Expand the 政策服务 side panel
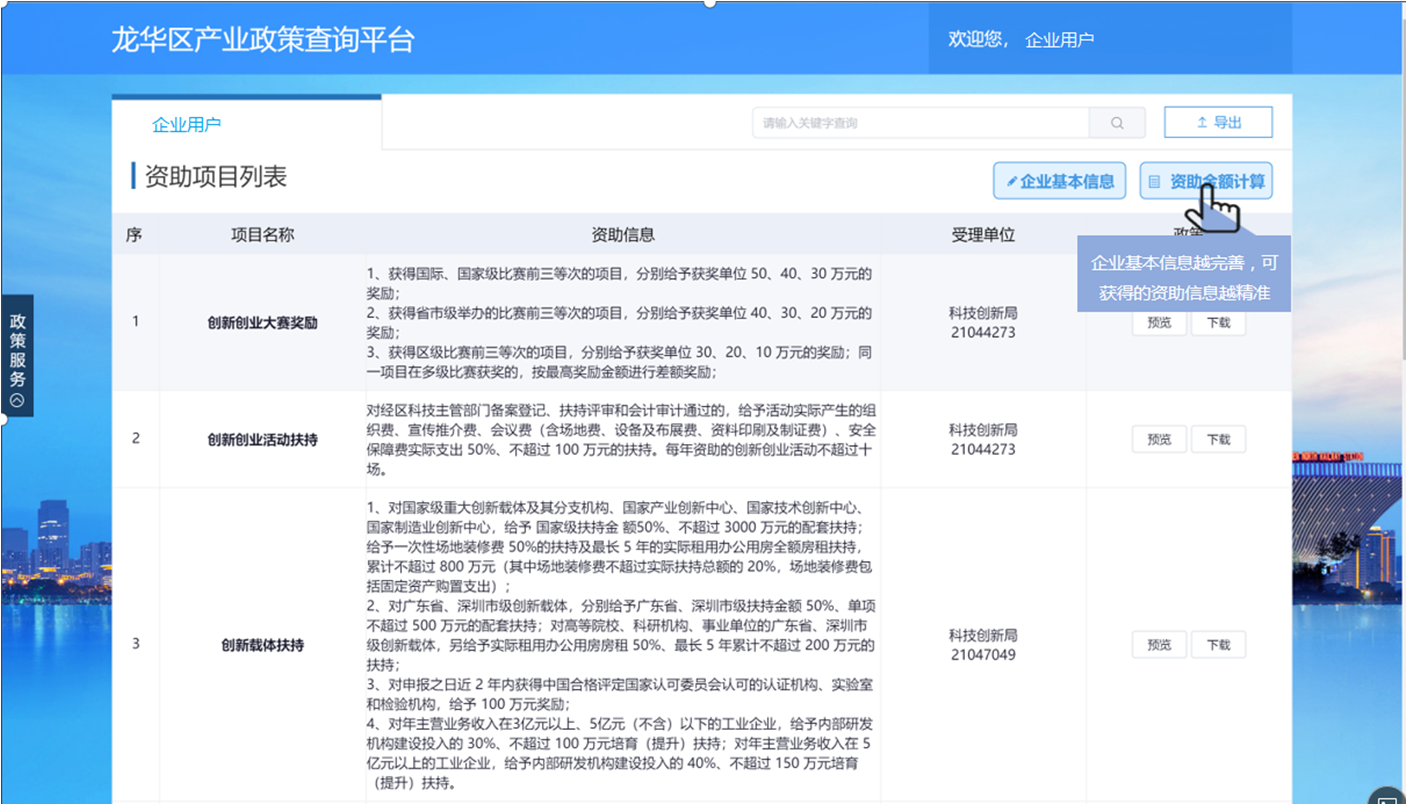The width and height of the screenshot is (1407, 805). [x=17, y=350]
